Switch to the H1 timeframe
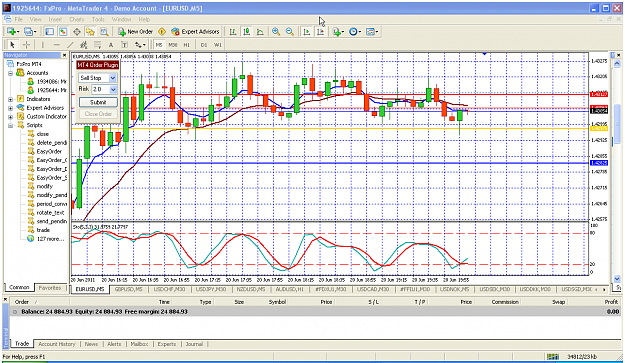This screenshot has height=363, width=625. [187, 45]
